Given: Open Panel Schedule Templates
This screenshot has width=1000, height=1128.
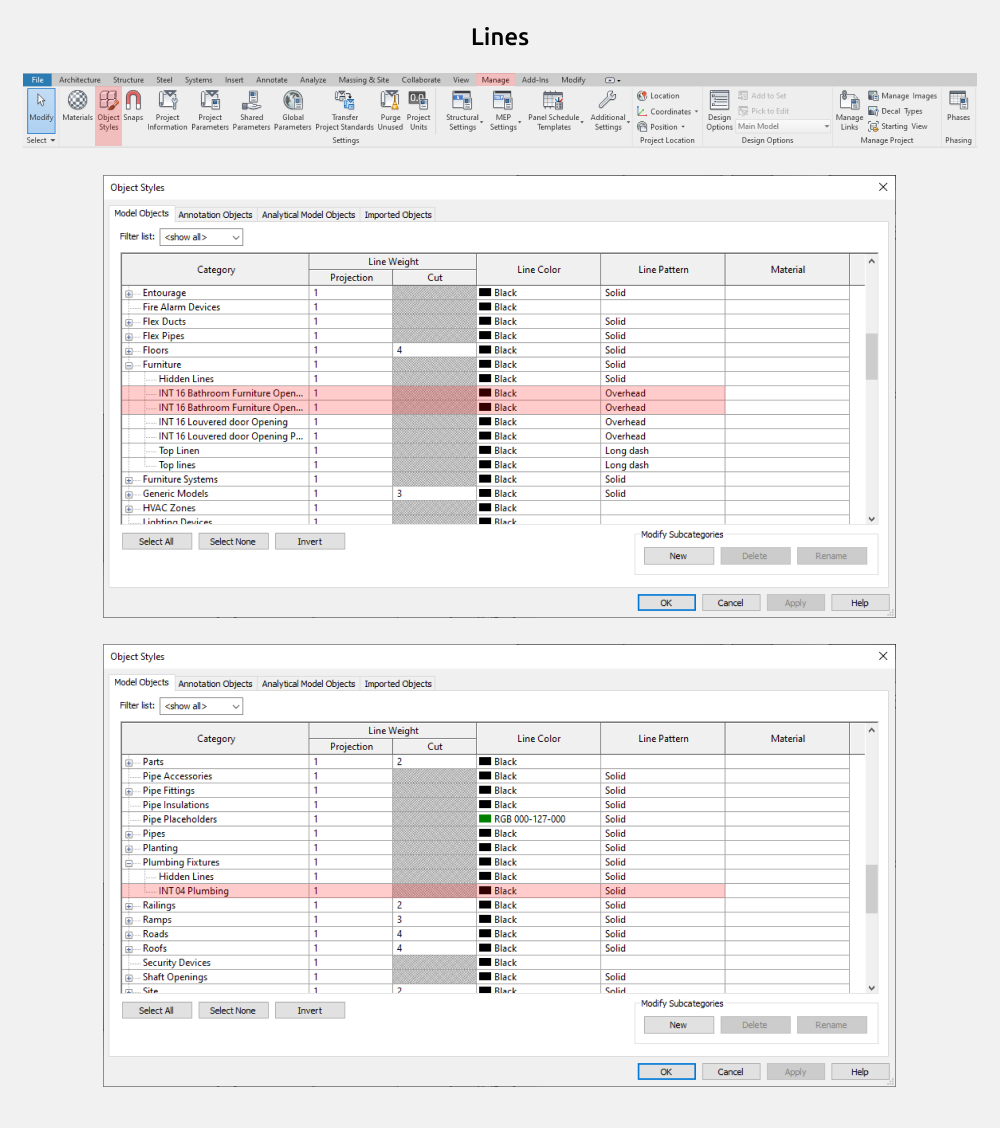Looking at the screenshot, I should (554, 110).
